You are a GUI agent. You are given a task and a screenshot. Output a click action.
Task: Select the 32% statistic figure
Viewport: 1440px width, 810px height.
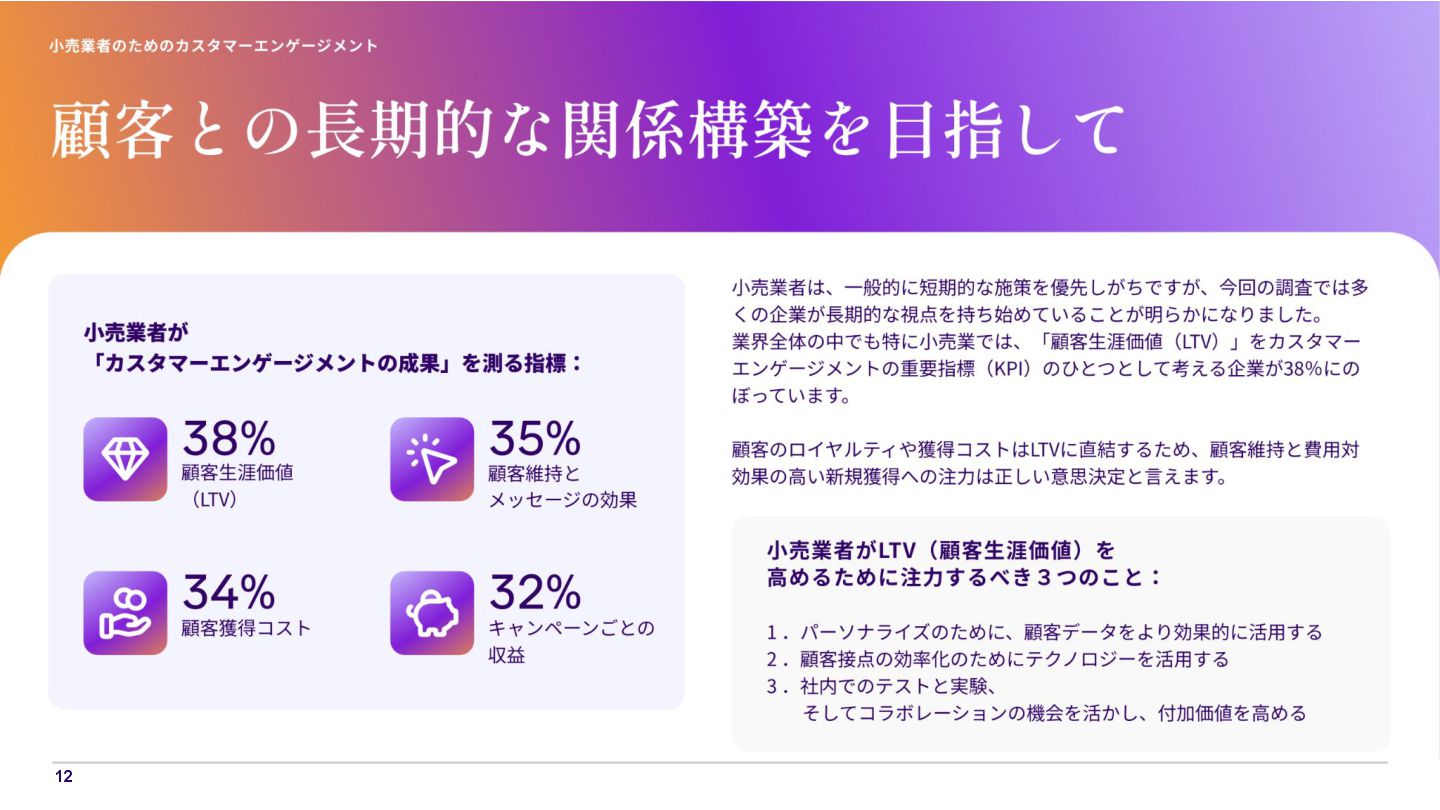[x=534, y=592]
